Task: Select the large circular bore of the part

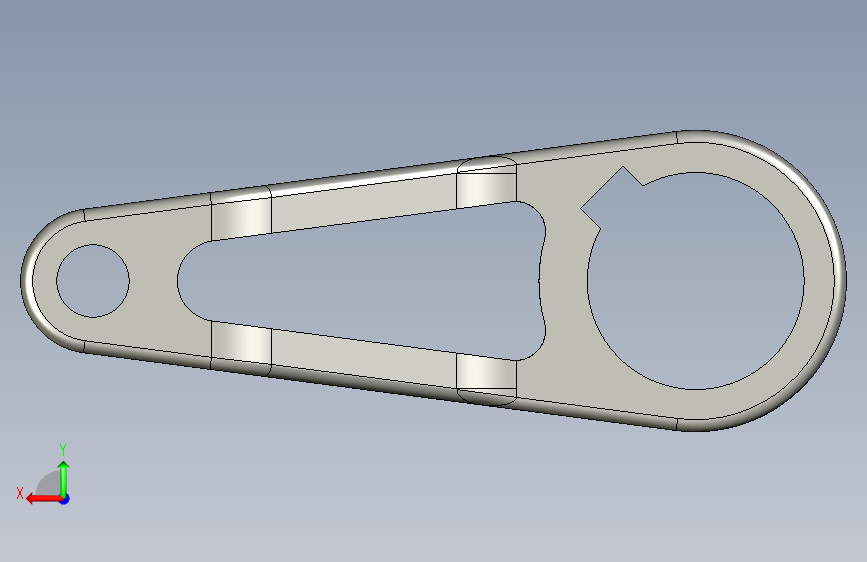Action: point(696,281)
